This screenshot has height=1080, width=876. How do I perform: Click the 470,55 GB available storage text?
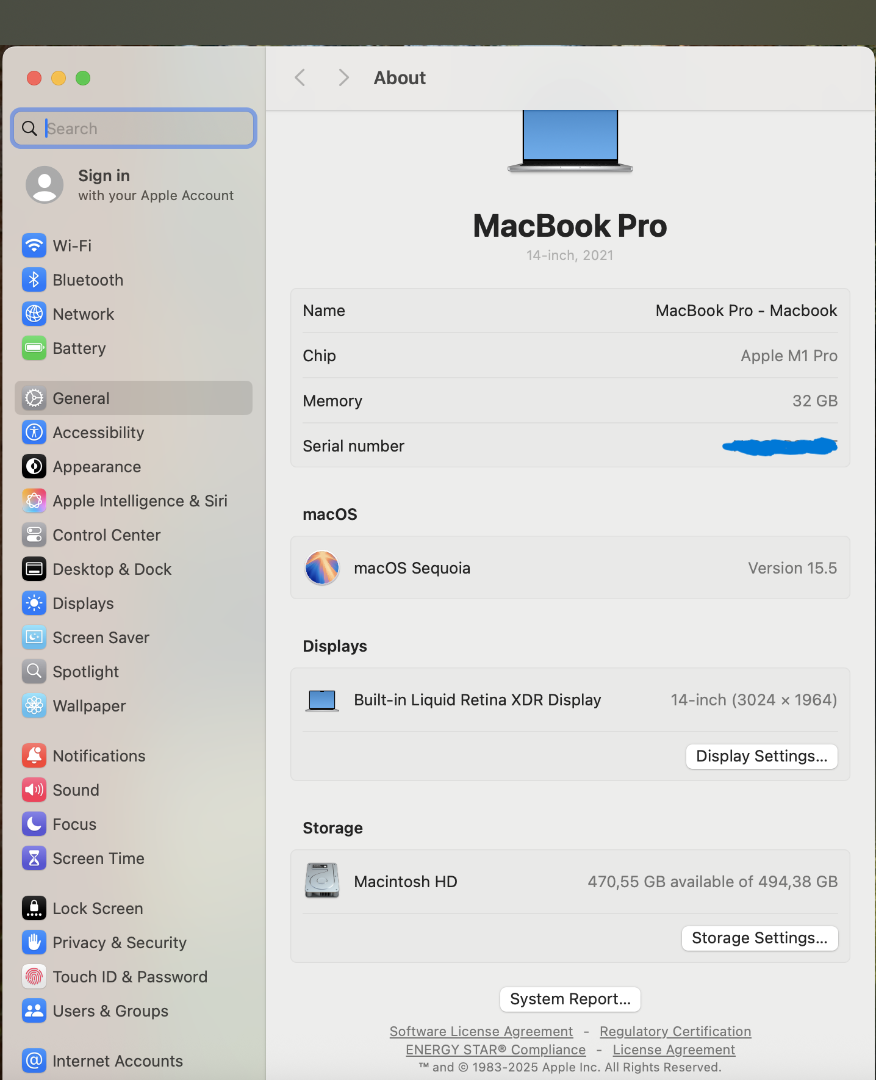pyautogui.click(x=712, y=882)
